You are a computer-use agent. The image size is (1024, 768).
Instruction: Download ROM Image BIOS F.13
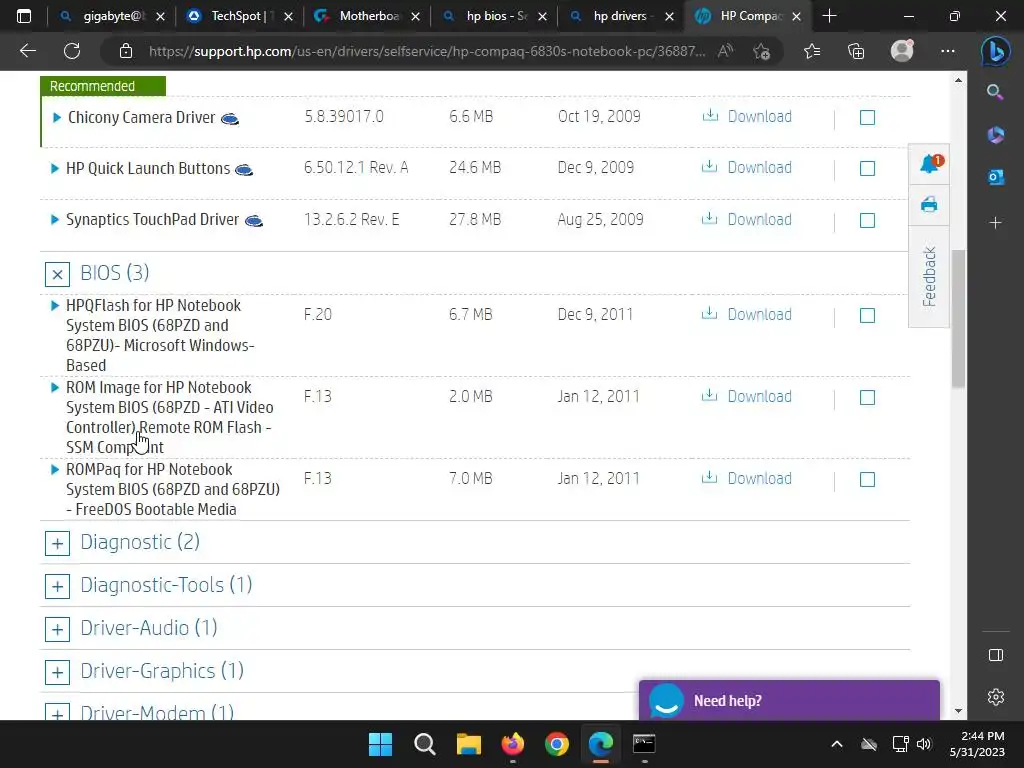[747, 396]
